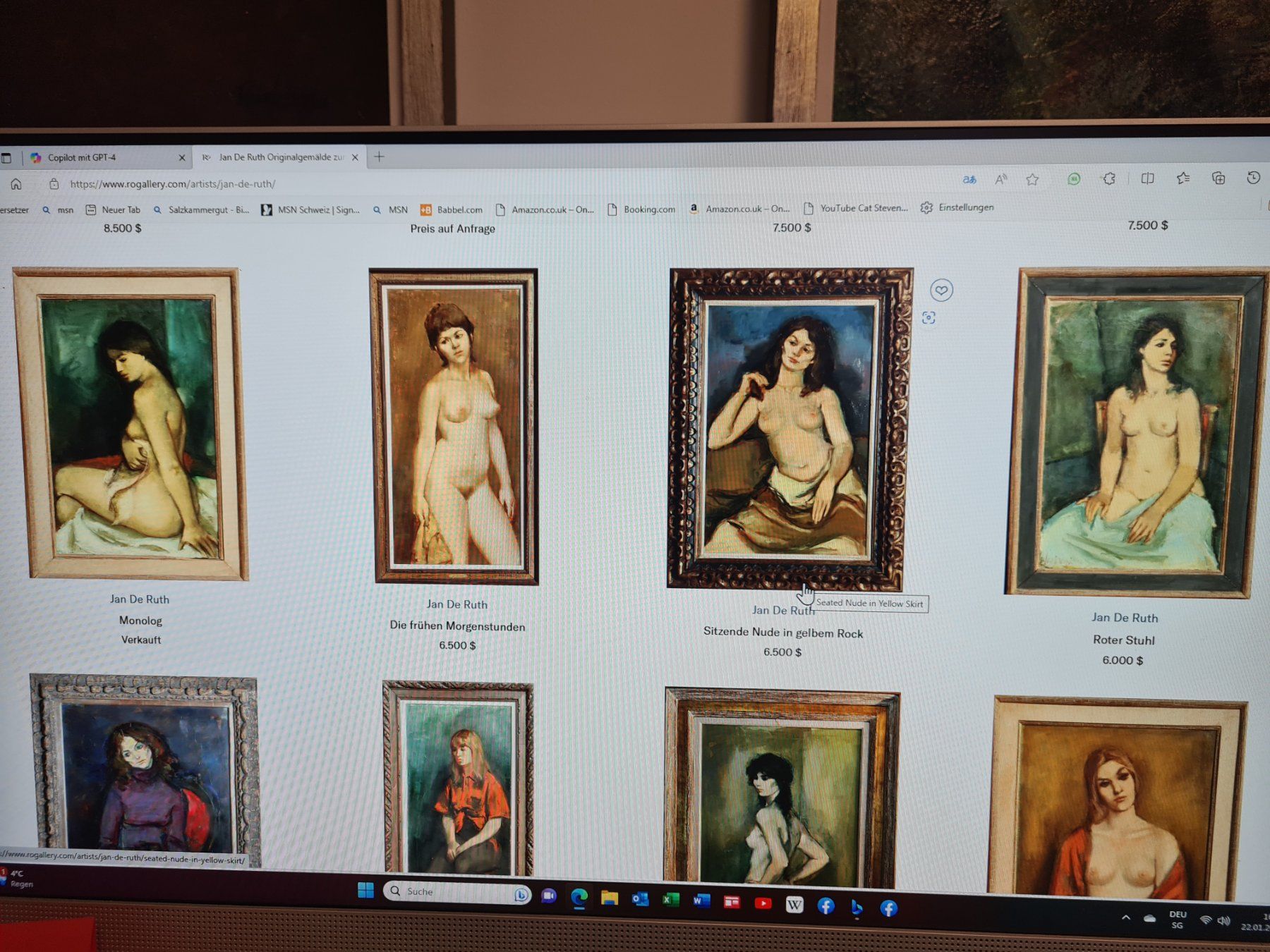Click the Home button icon
1270x952 pixels.
(16, 184)
